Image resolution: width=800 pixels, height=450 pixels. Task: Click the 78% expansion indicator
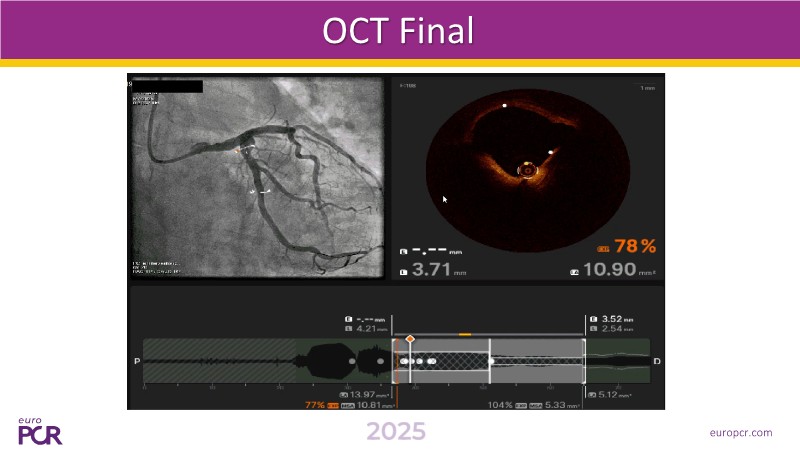(x=633, y=245)
